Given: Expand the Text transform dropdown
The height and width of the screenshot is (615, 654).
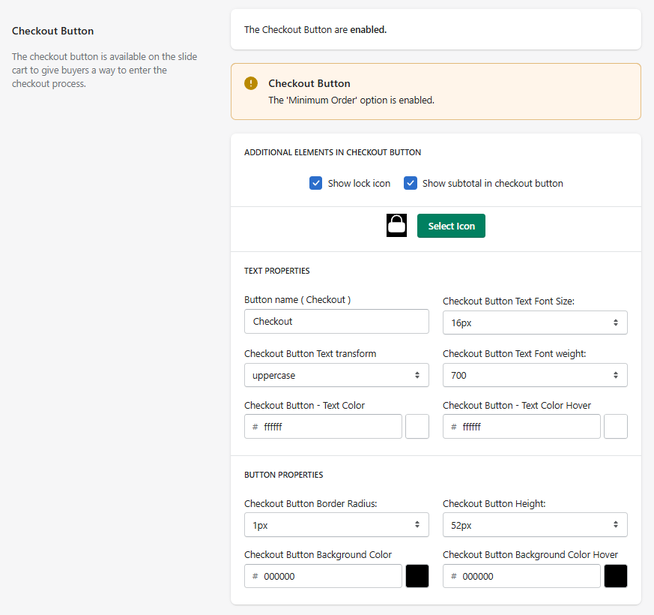Looking at the screenshot, I should [336, 375].
